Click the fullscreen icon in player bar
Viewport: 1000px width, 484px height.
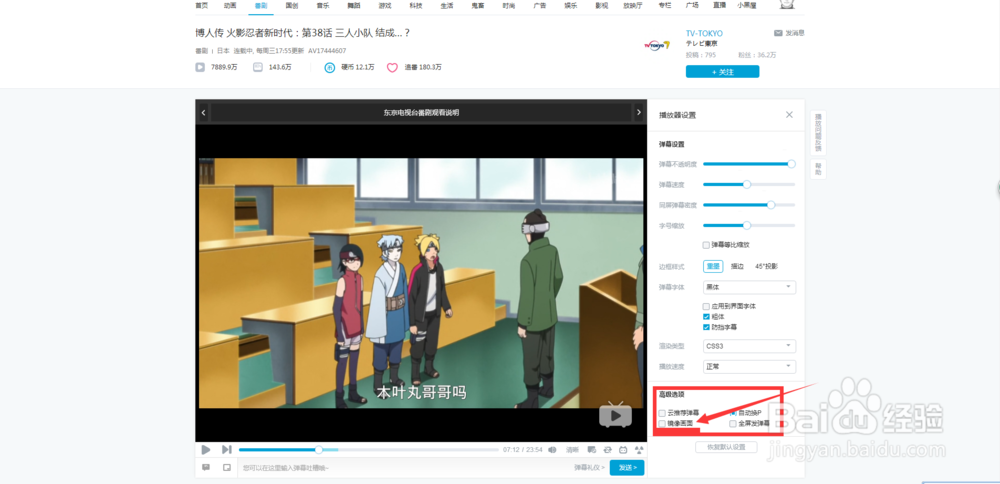click(639, 450)
